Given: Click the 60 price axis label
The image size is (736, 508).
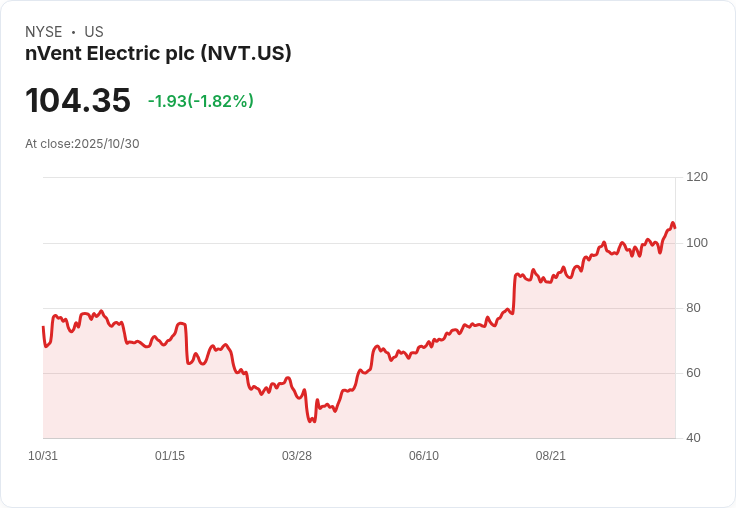Looking at the screenshot, I should coord(693,373).
